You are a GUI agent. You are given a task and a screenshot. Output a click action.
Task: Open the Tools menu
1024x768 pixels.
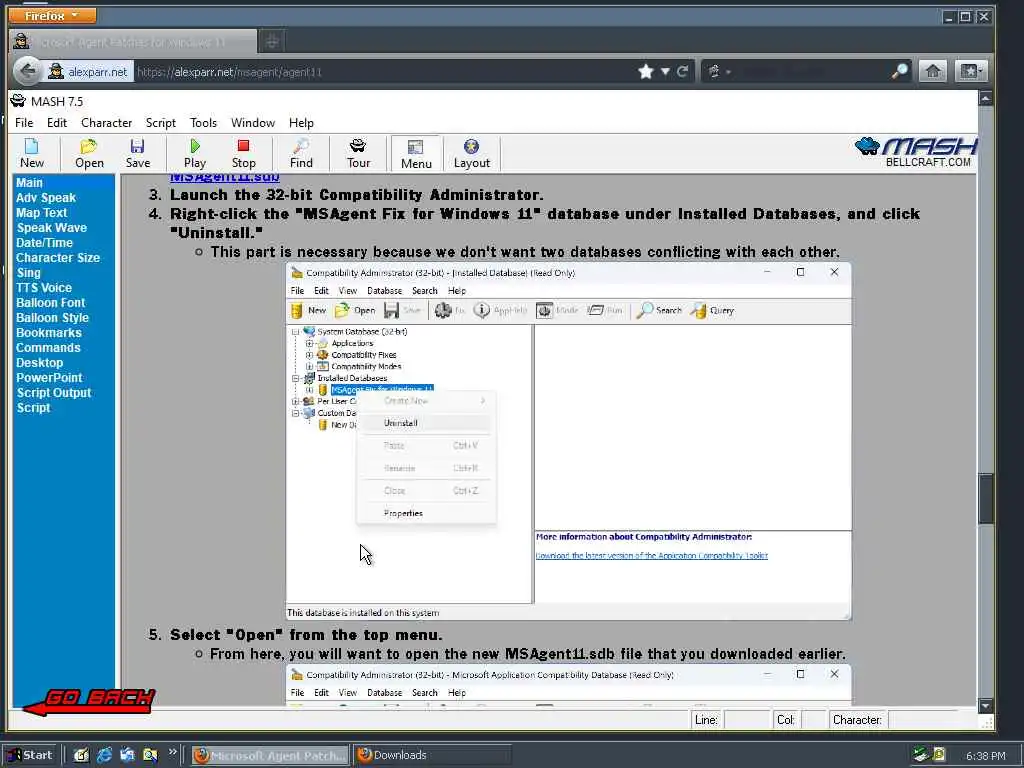203,123
